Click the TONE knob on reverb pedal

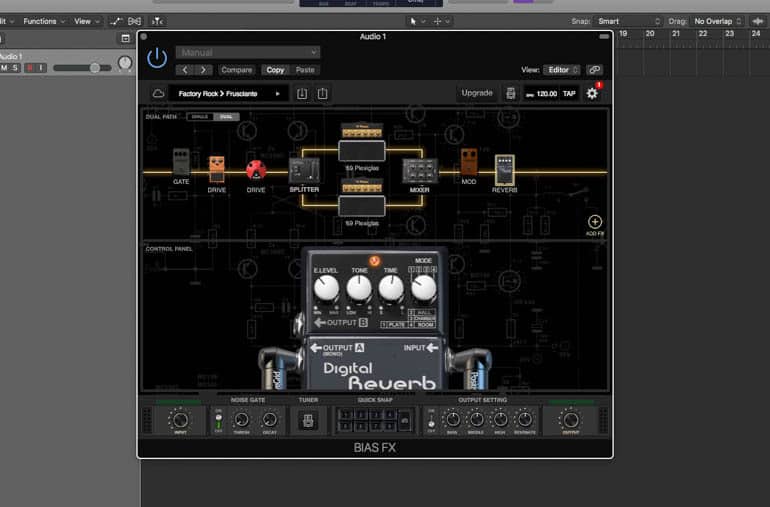pos(359,288)
